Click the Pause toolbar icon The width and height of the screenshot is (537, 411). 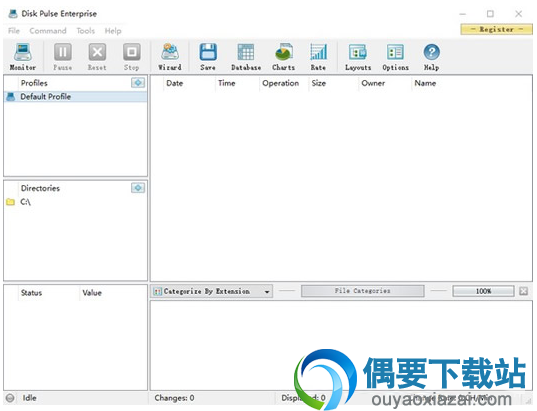(63, 57)
